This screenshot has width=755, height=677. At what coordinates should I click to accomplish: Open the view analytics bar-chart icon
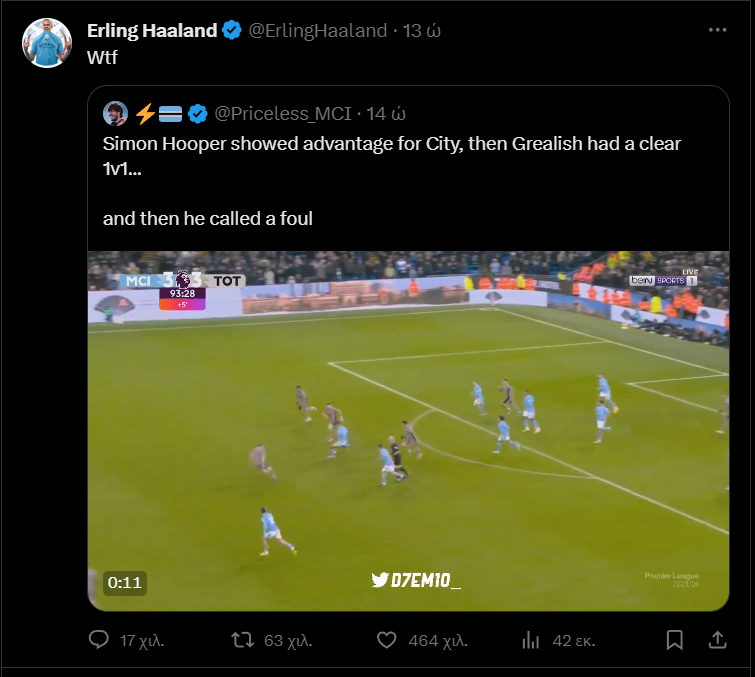531,640
